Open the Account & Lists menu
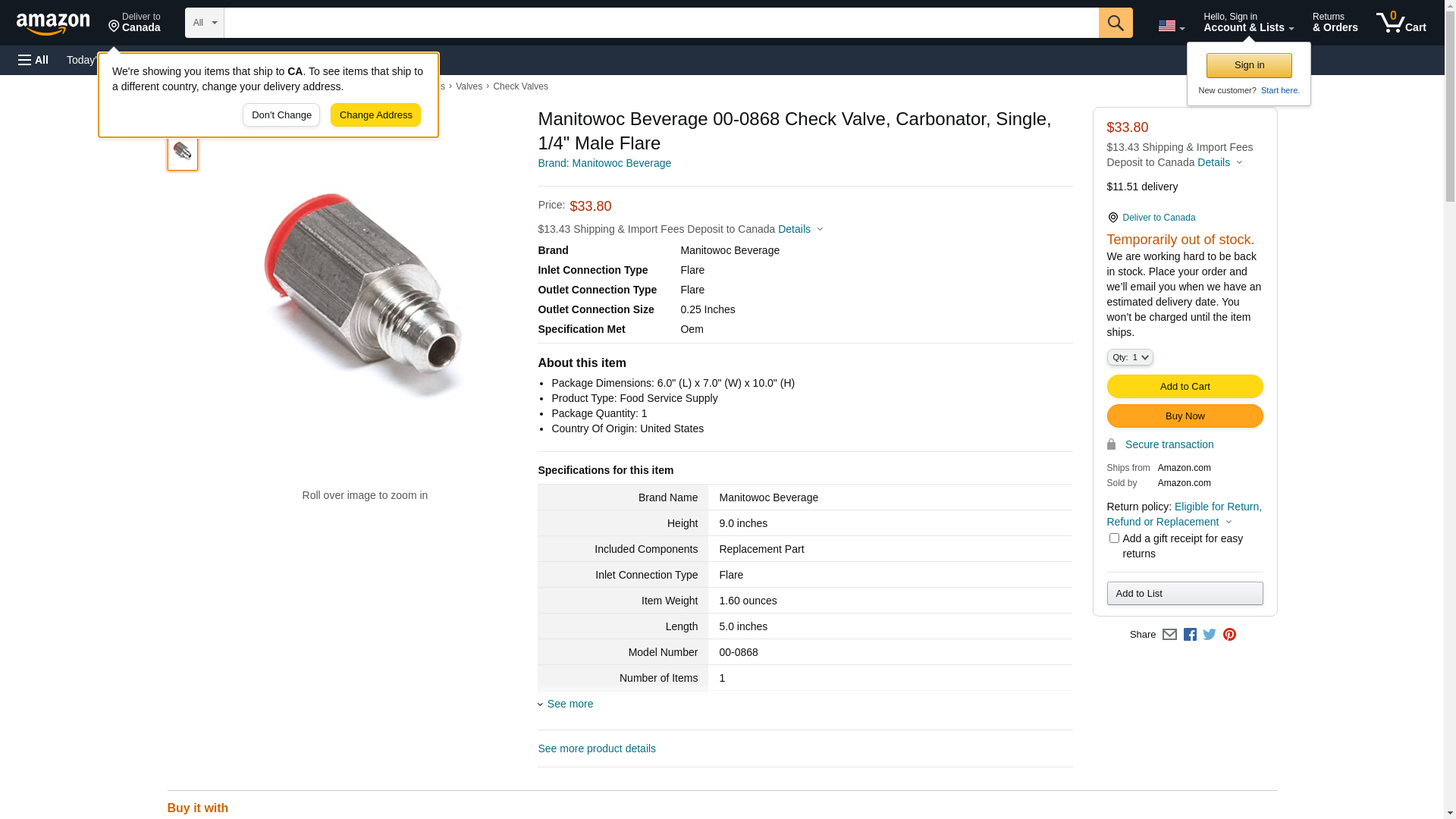Screen dimensions: 1456x819 [x=1248, y=23]
